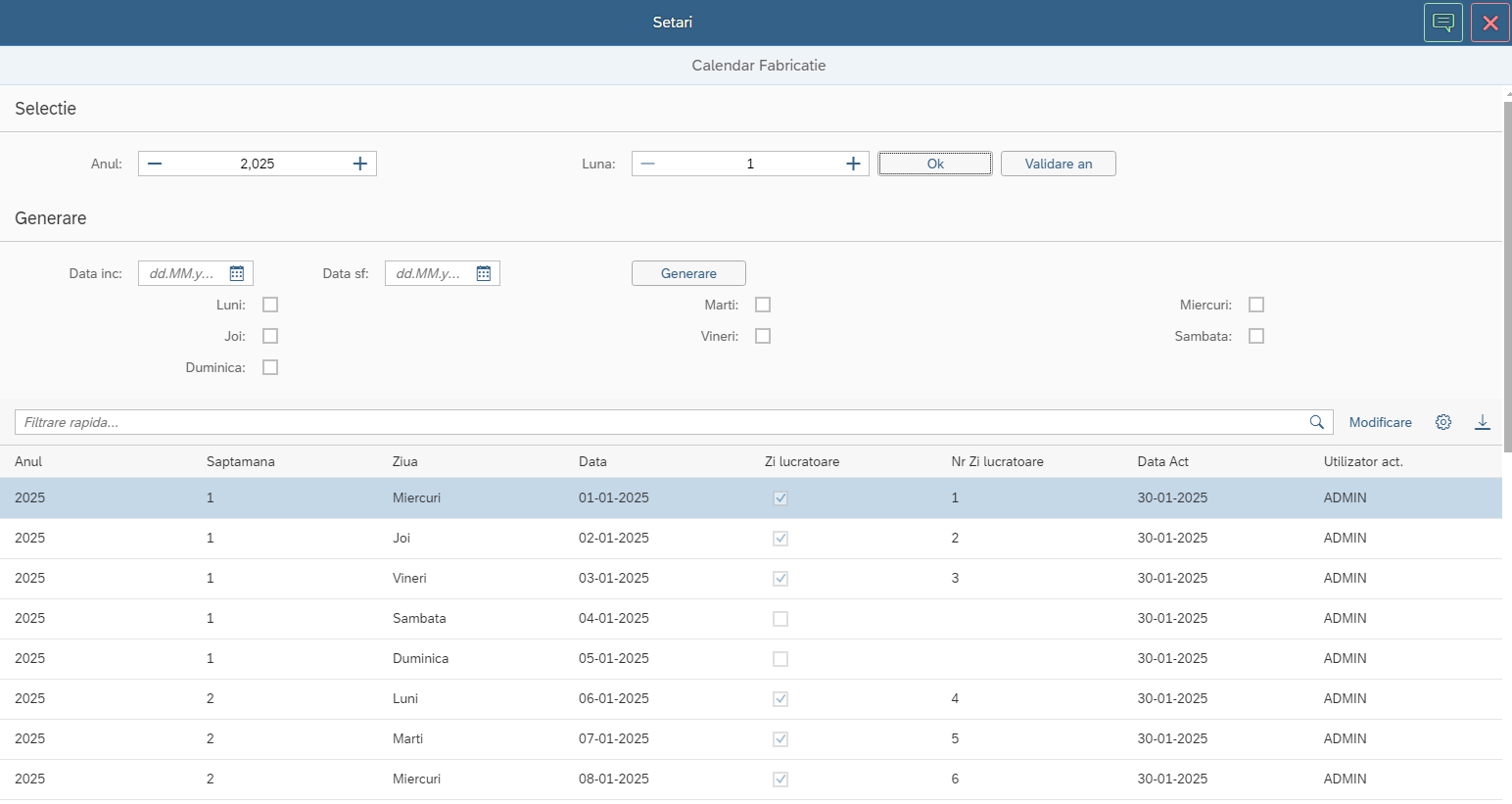Click the Validare an button
Viewport: 1512px width, 804px height.
1059,164
